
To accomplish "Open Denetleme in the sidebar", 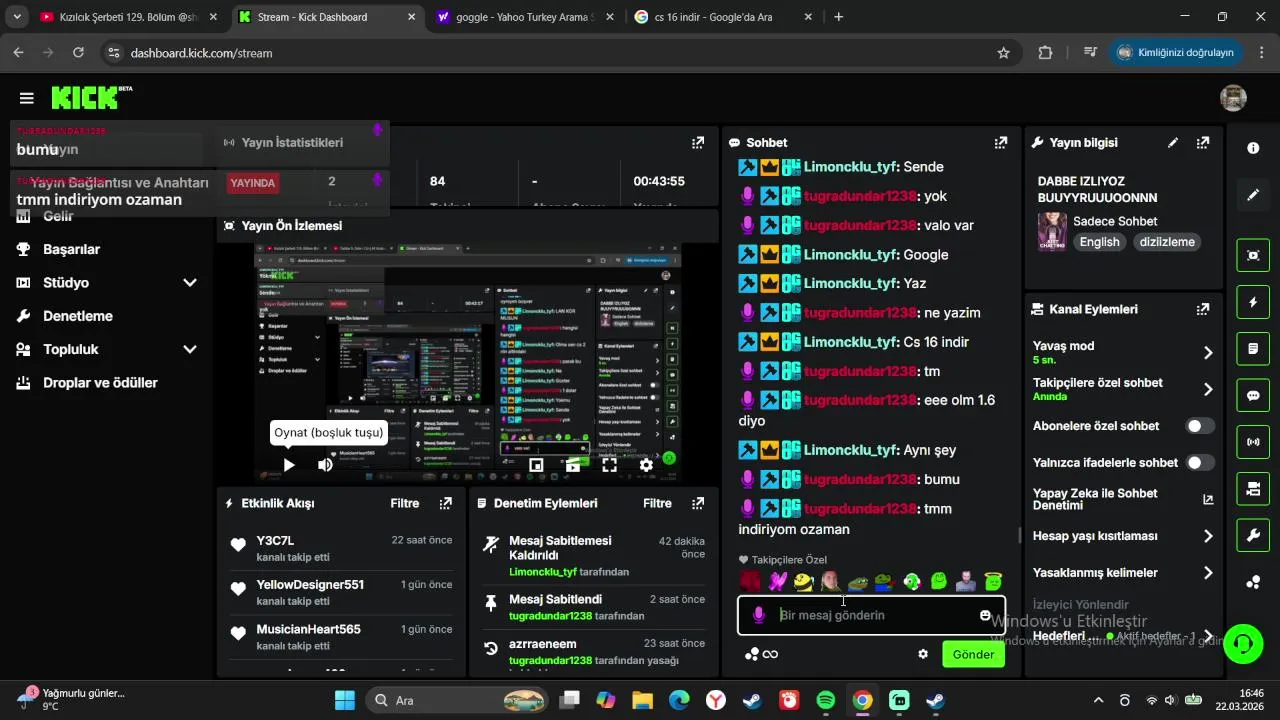I will pos(77,316).
